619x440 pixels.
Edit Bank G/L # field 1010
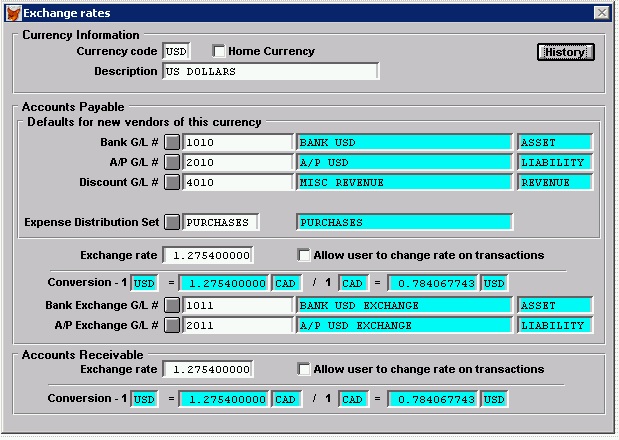pyautogui.click(x=237, y=142)
